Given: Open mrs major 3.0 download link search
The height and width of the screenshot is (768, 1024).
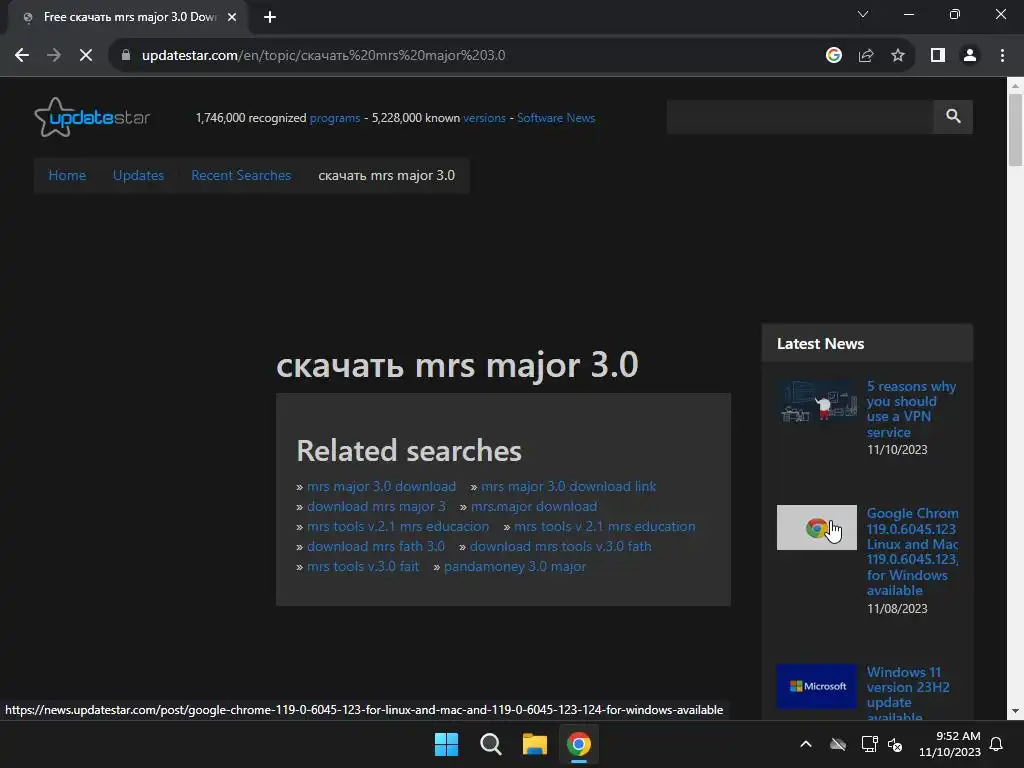Looking at the screenshot, I should pos(568,487).
